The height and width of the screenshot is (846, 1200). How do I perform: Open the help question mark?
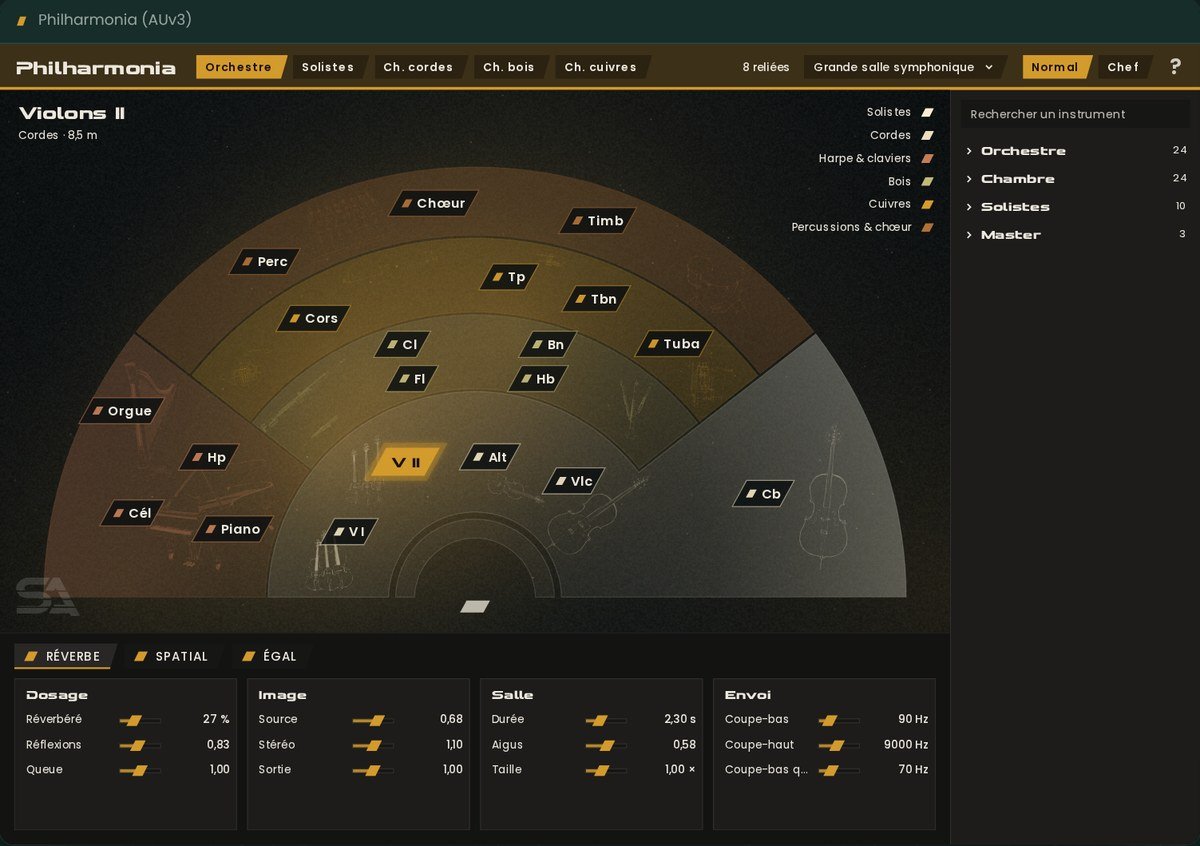pos(1176,67)
